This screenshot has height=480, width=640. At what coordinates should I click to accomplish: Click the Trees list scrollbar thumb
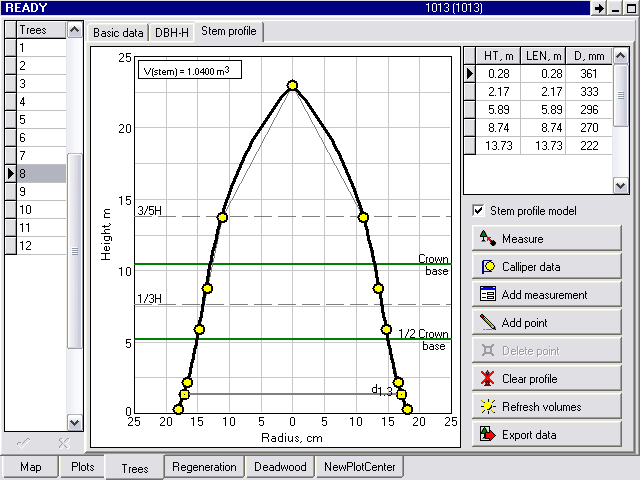tap(75, 251)
